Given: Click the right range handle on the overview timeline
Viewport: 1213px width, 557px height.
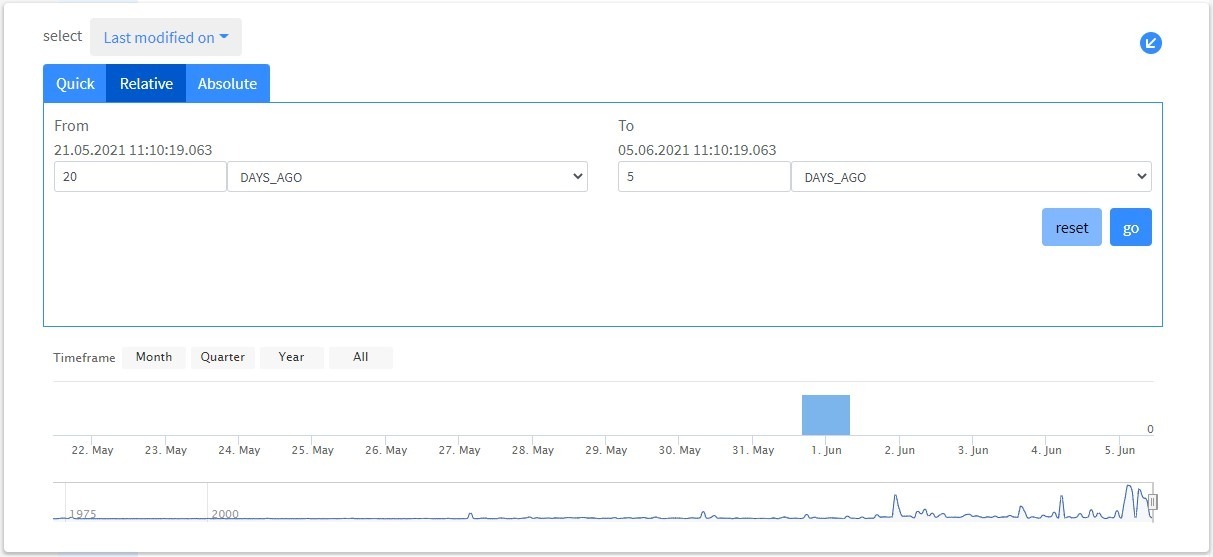Looking at the screenshot, I should tap(1152, 502).
